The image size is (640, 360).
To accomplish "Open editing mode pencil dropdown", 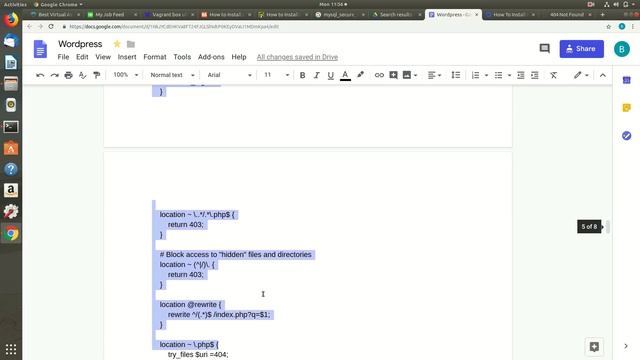I will 581,75.
